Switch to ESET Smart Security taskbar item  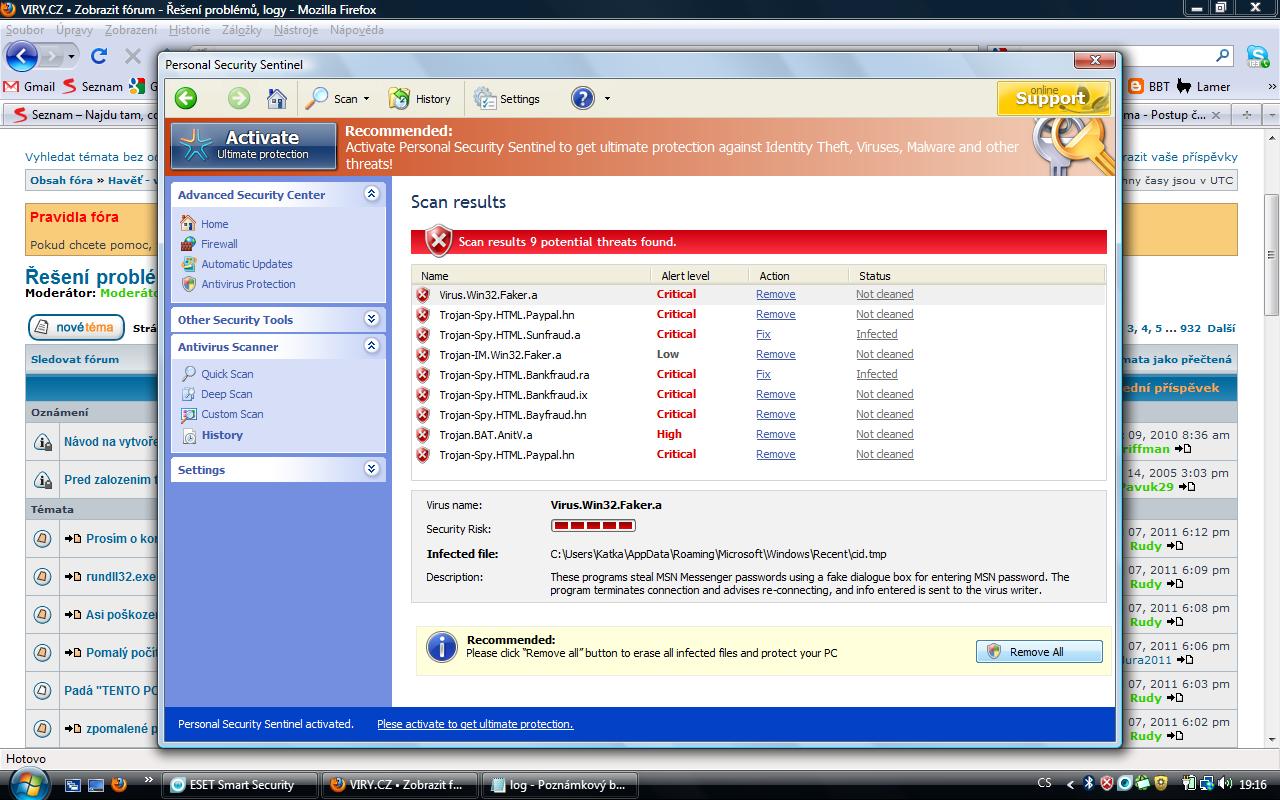[240, 785]
